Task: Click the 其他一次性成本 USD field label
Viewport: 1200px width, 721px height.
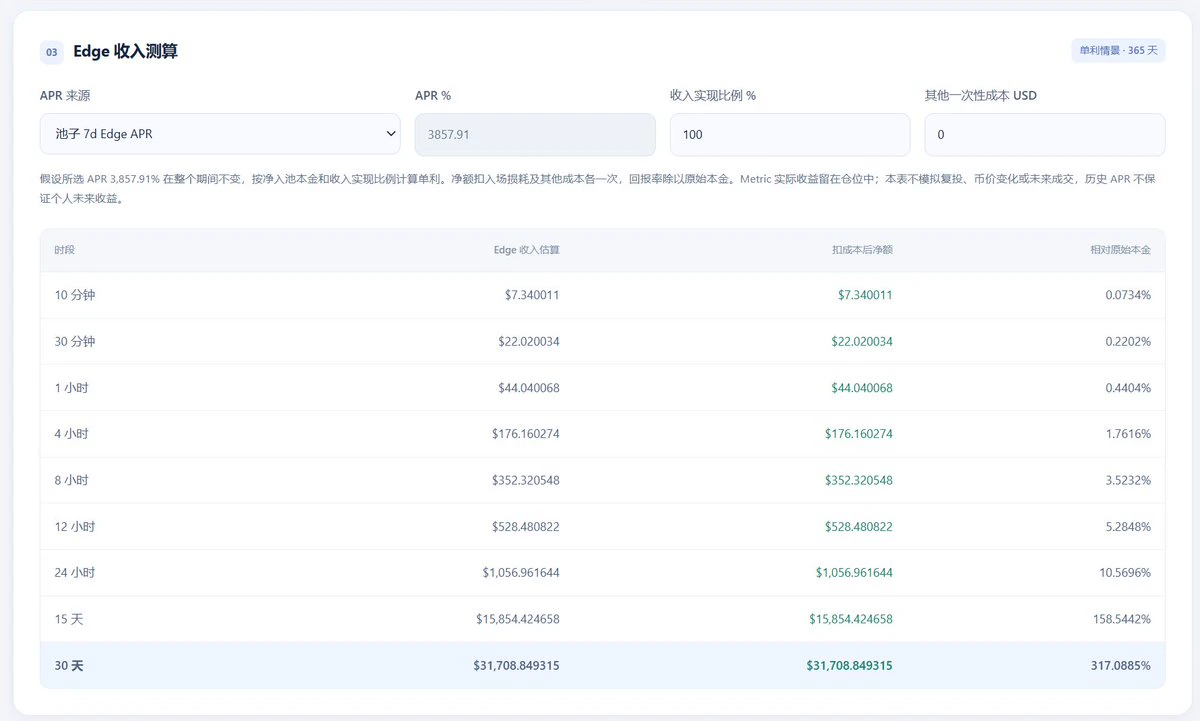Action: coord(981,95)
